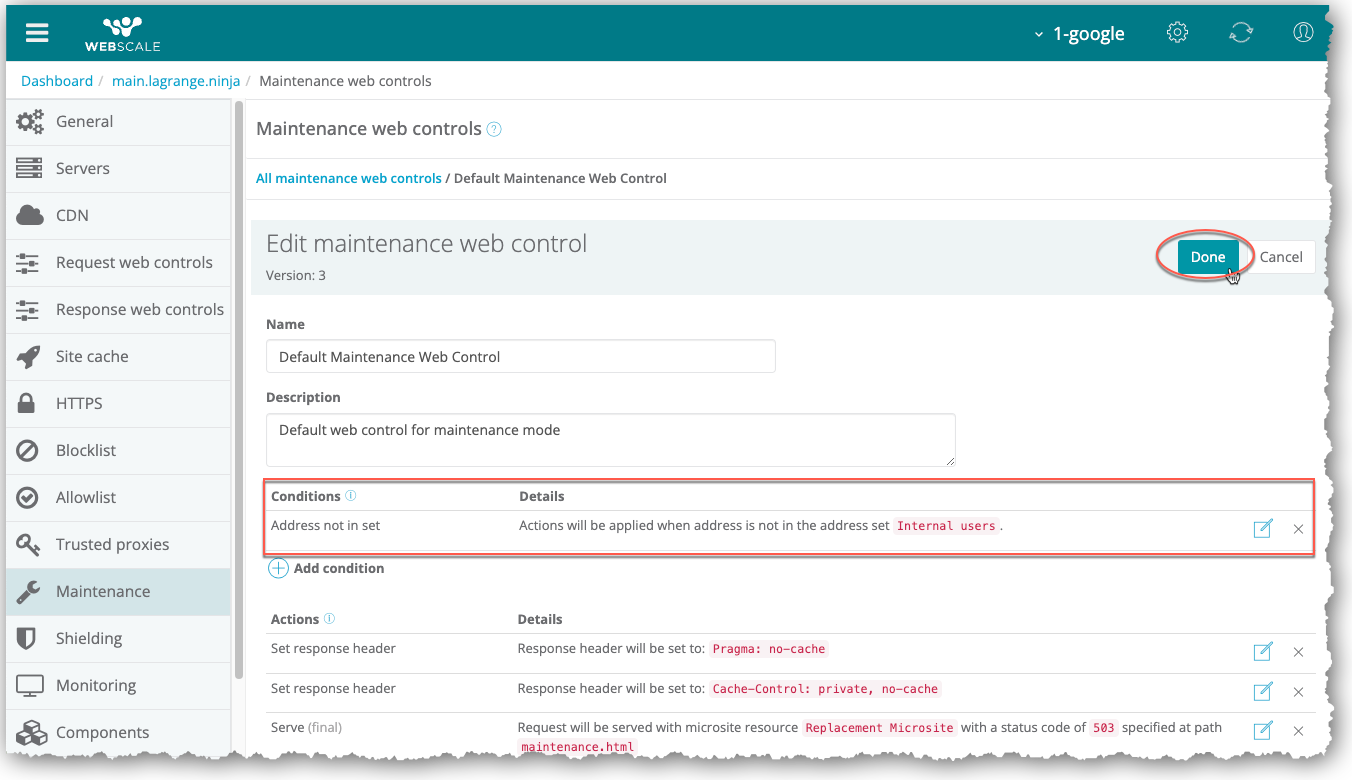Edit the Pragma no-cache response header action
Screen dimensions: 1352x780
(x=1262, y=652)
